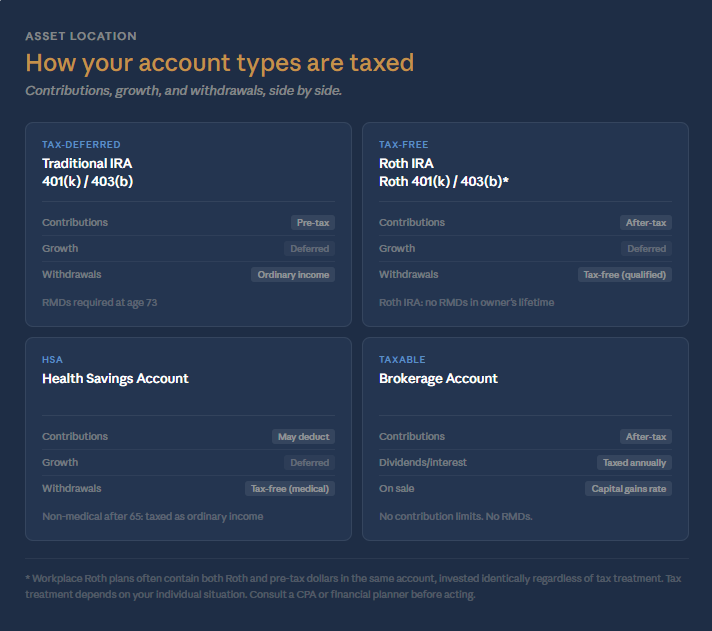The image size is (712, 631).
Task: Click the "Taxed annually" badge
Action: [x=634, y=463]
